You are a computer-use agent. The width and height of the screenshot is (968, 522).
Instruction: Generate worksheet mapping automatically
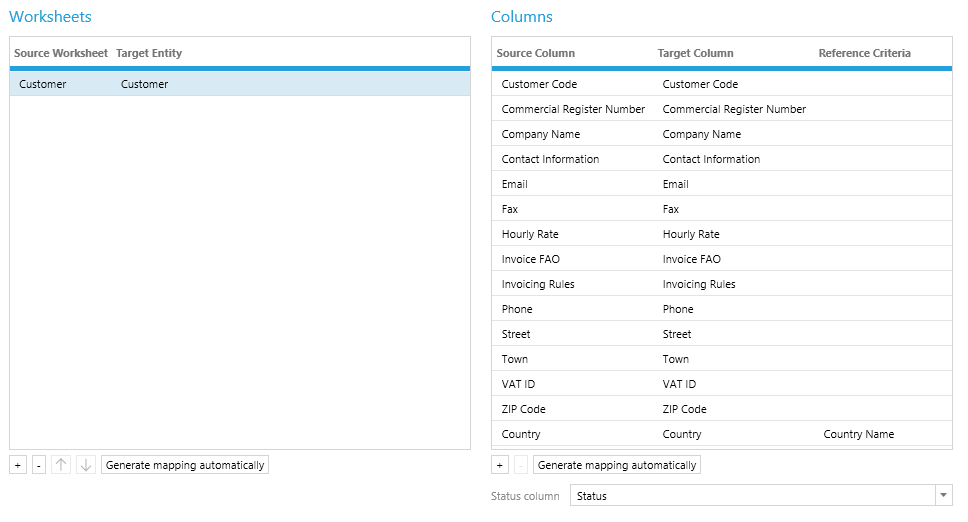click(185, 465)
